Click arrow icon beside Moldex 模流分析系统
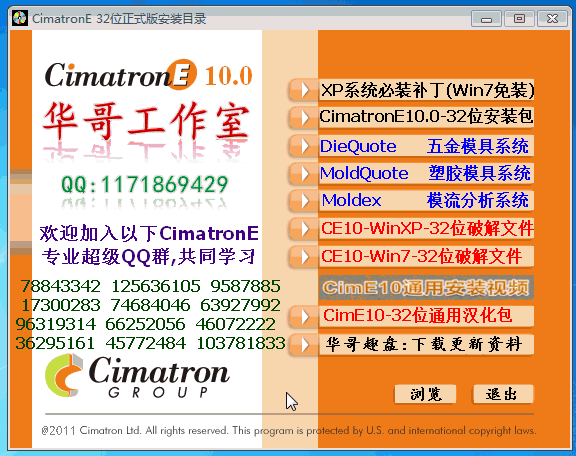This screenshot has width=576, height=456. (x=304, y=201)
